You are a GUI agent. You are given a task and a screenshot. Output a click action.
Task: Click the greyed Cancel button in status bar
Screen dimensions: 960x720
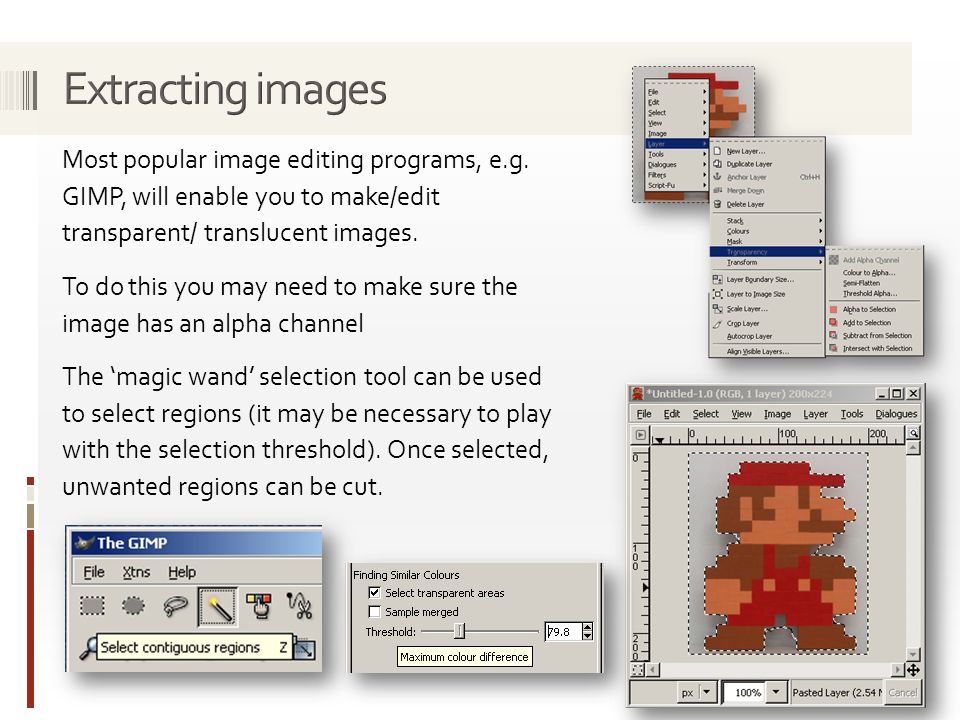[x=902, y=692]
